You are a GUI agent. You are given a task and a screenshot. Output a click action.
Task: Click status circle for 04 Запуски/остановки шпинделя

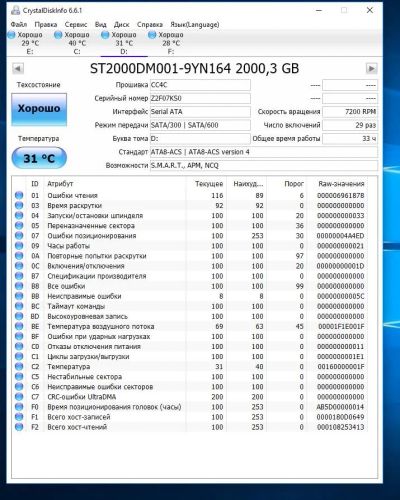click(19, 215)
